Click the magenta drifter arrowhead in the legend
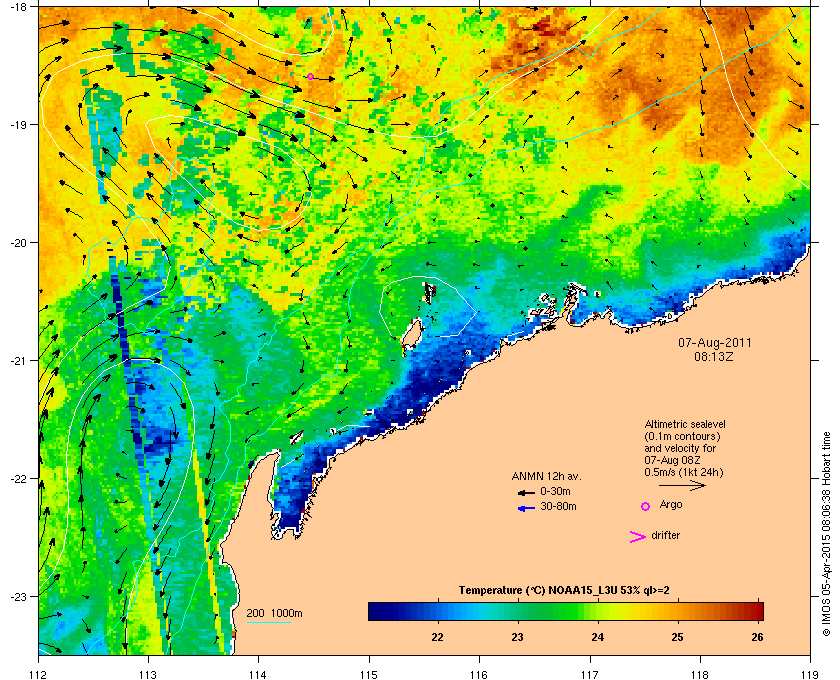840x680 pixels. pos(638,537)
